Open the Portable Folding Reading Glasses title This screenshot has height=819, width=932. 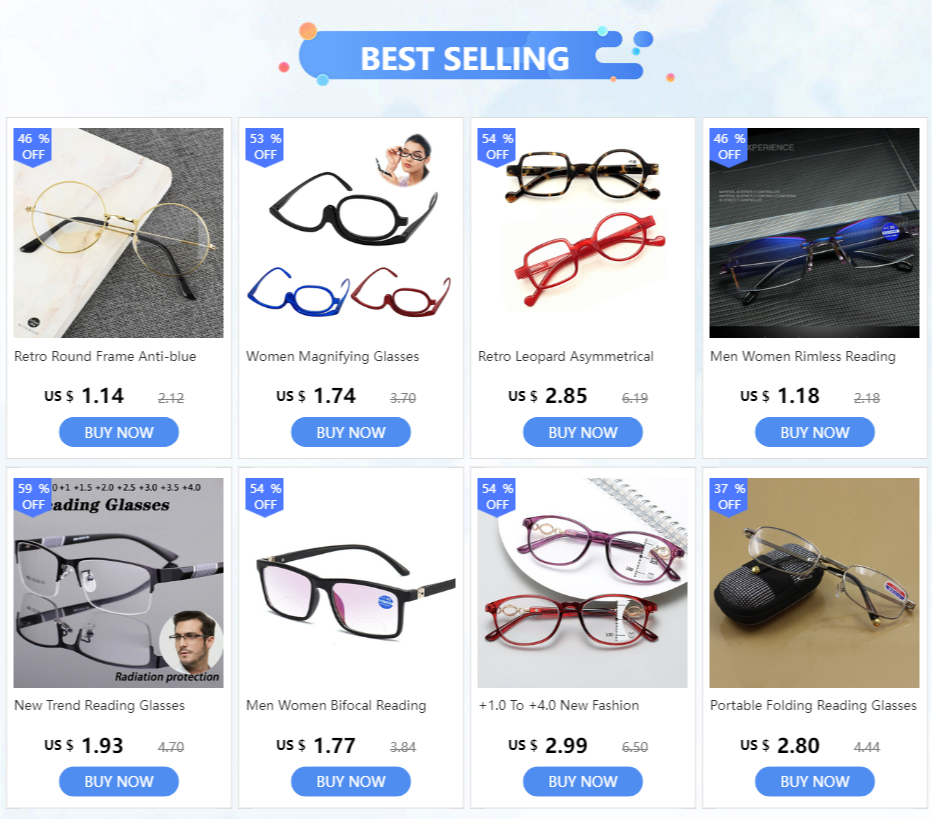pyautogui.click(x=813, y=705)
